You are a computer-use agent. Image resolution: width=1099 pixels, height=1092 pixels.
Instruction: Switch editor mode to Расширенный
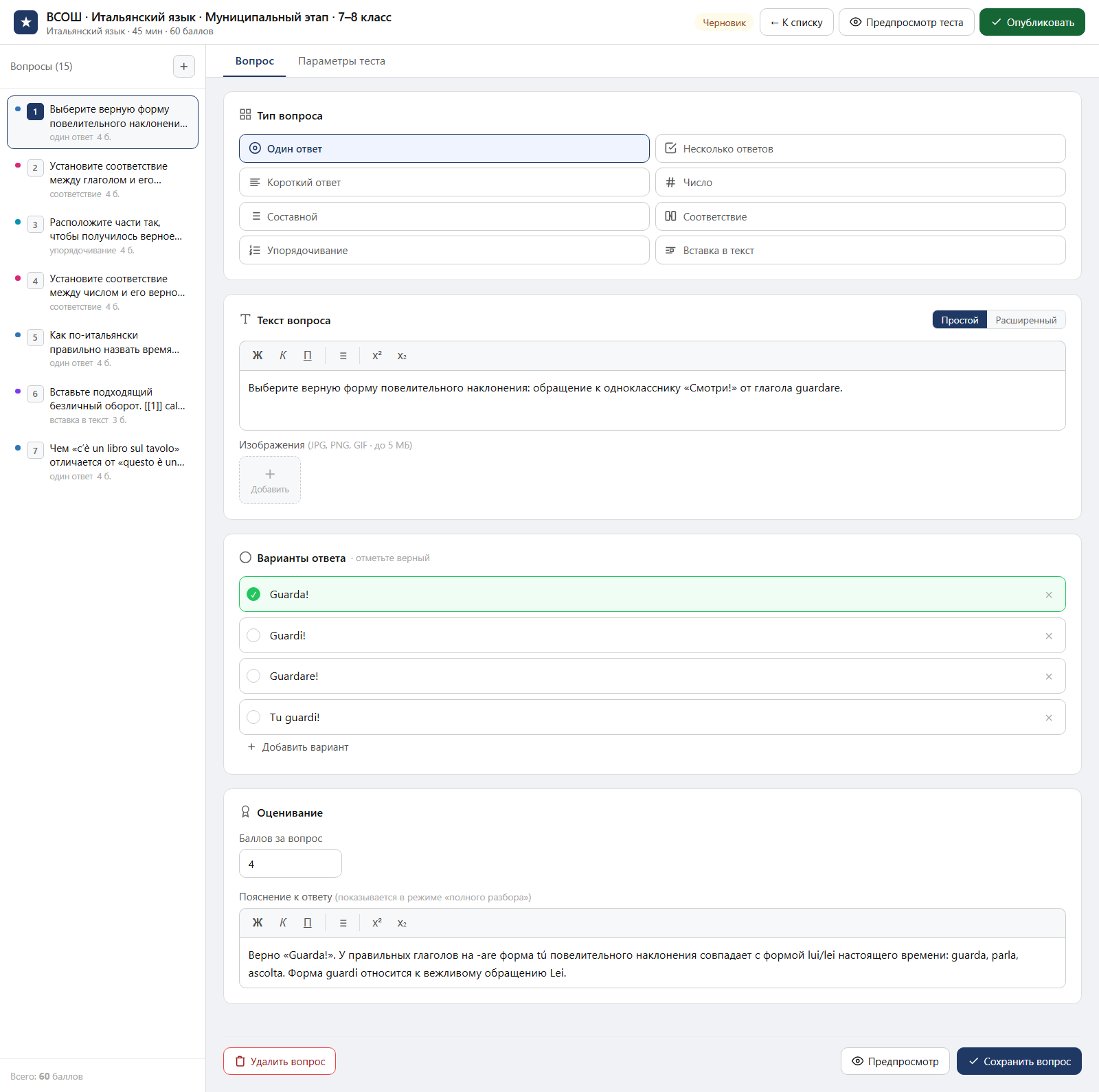coord(1026,320)
